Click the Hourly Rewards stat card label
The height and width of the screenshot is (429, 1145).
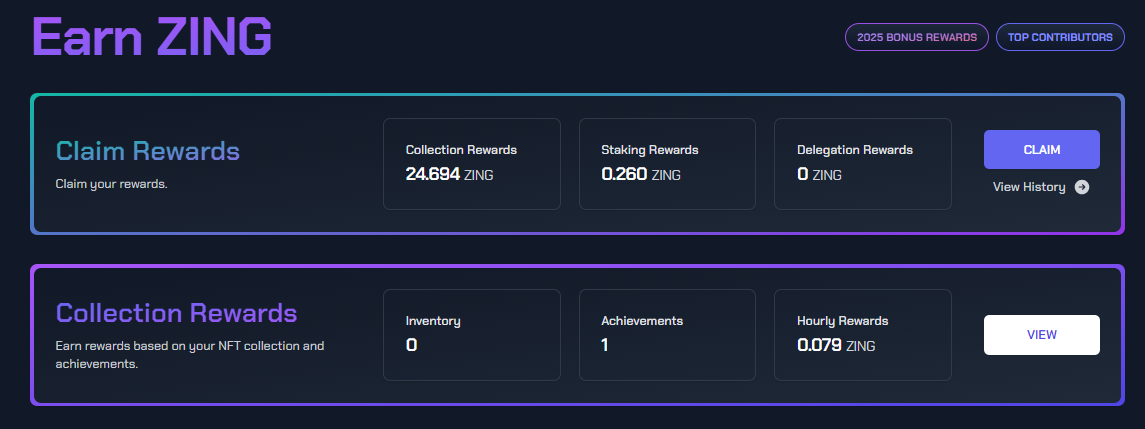click(842, 321)
